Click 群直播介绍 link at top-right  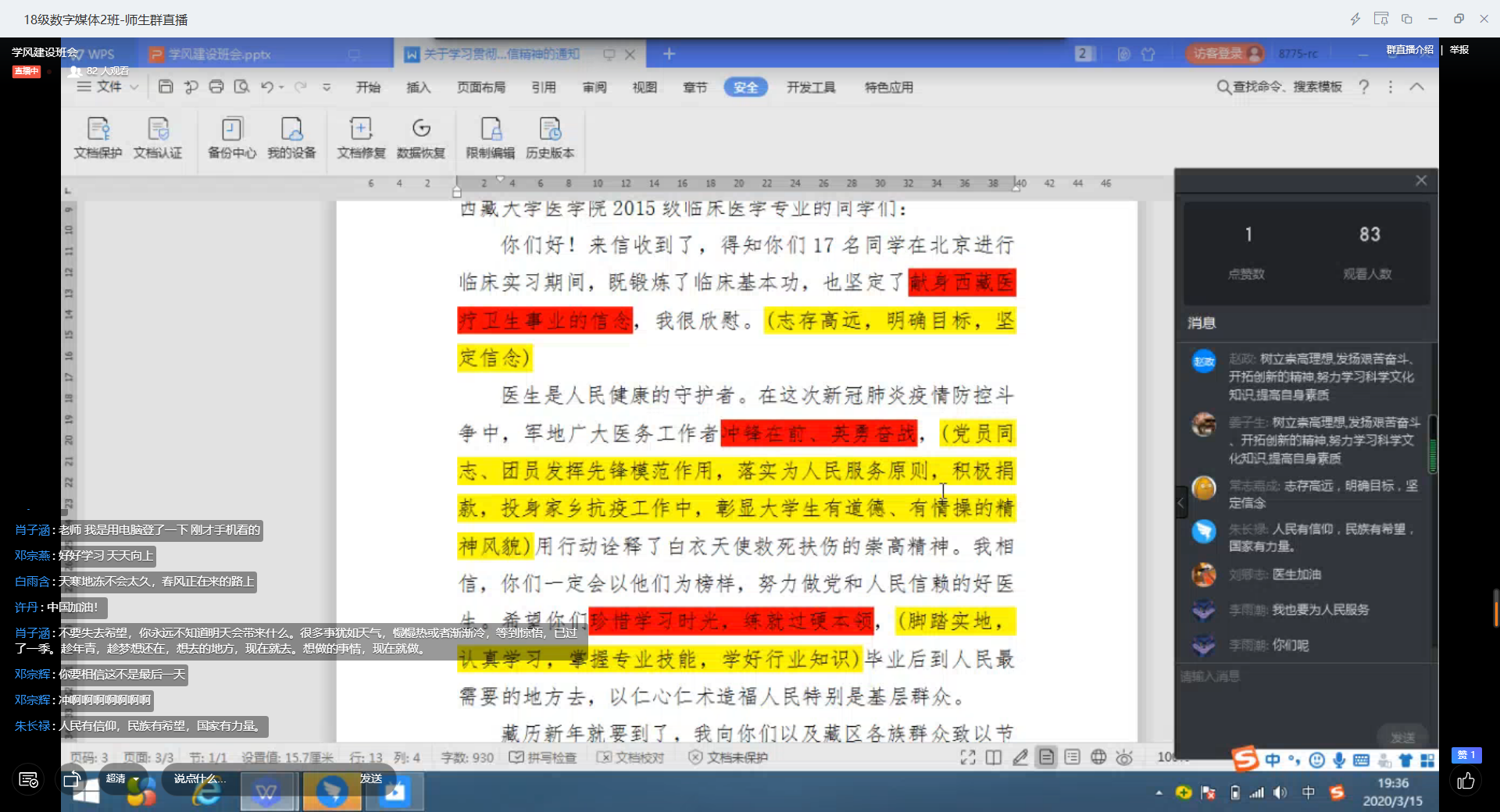click(1410, 50)
